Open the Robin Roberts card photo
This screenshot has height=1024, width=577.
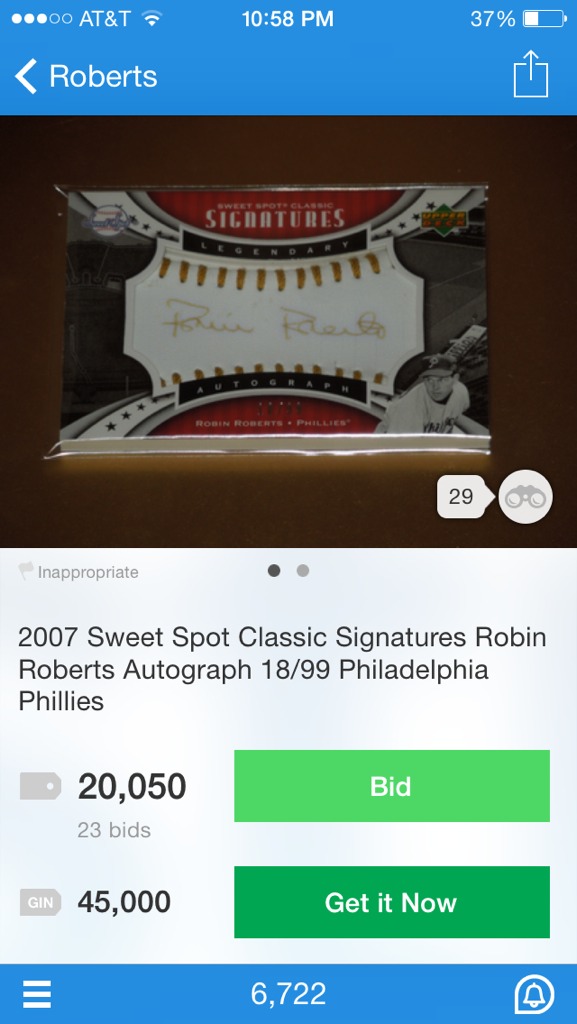pos(274,317)
